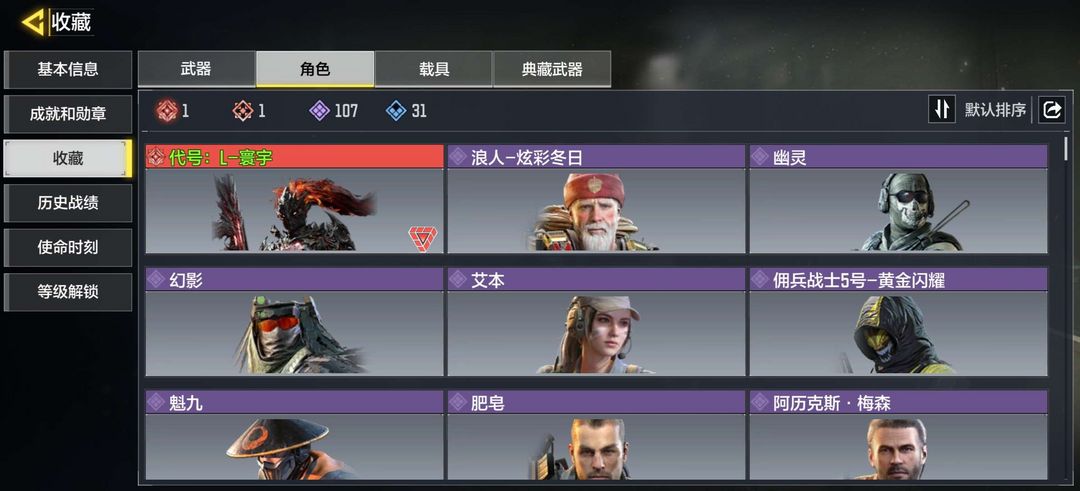Go to 基本信息 in the sidebar
1080x491 pixels.
[x=68, y=69]
